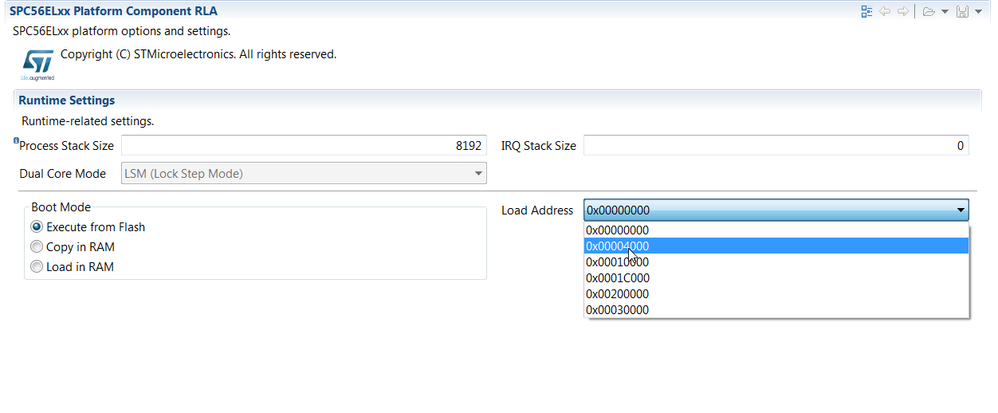Viewport: 998px width, 413px height.
Task: Select Copy in RAM boot mode
Action: point(73,247)
